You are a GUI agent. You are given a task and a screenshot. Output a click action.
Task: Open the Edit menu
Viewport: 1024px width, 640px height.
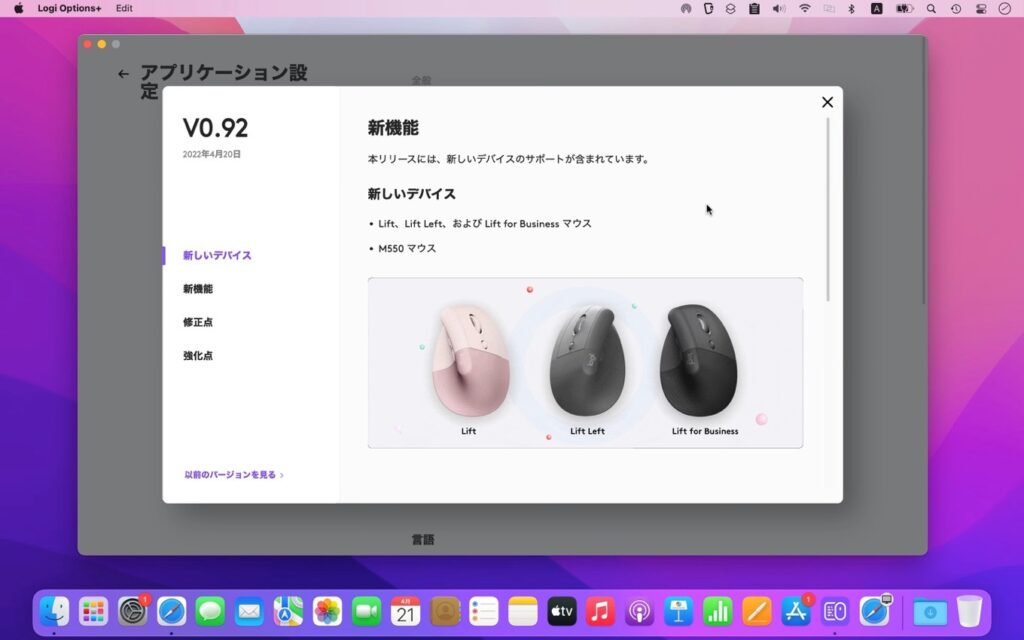[123, 8]
